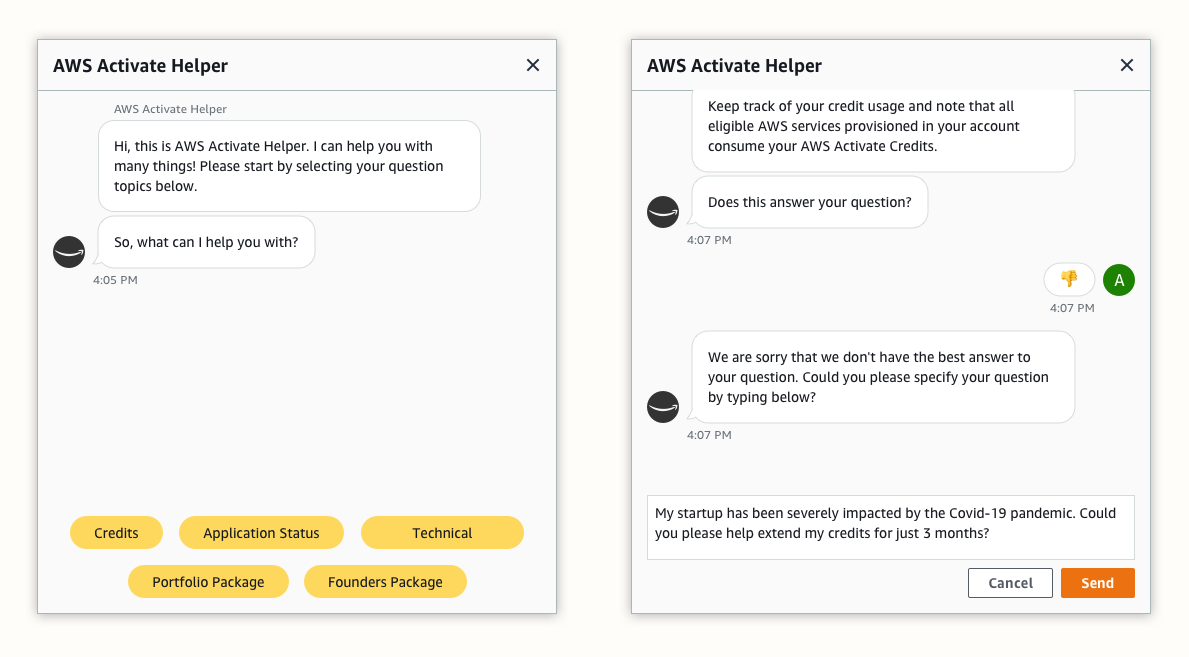The image size is (1189, 657).
Task: Choose the Technical question topic
Action: 442,532
